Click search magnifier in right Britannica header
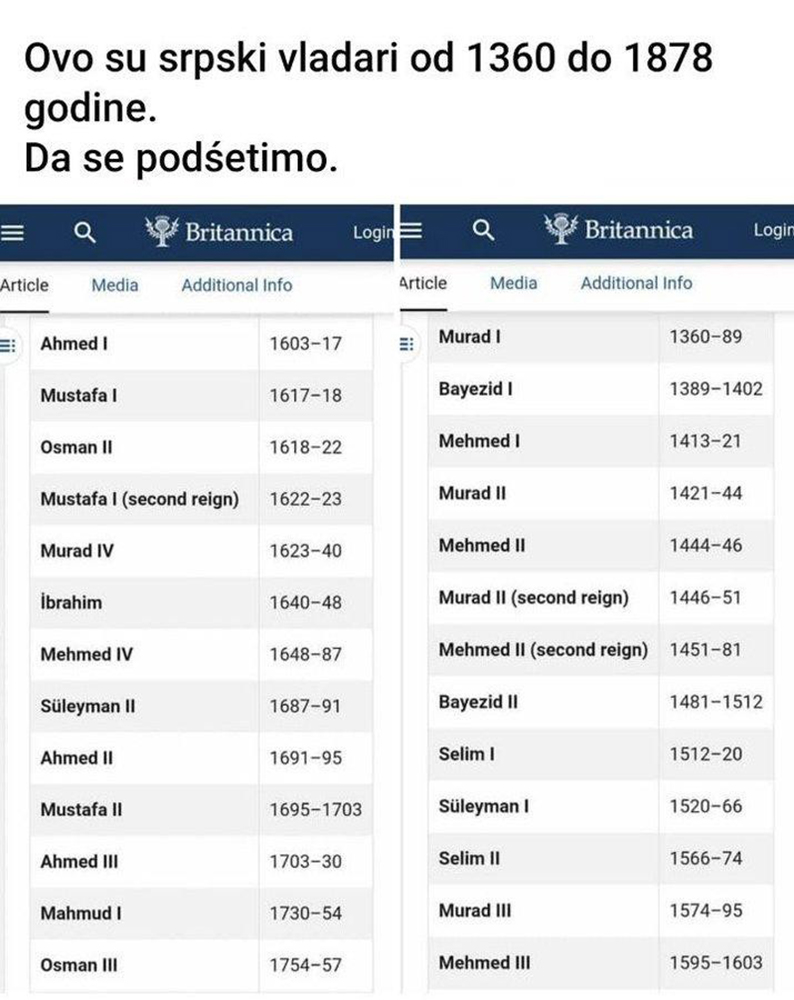794x1000 pixels. click(x=483, y=230)
